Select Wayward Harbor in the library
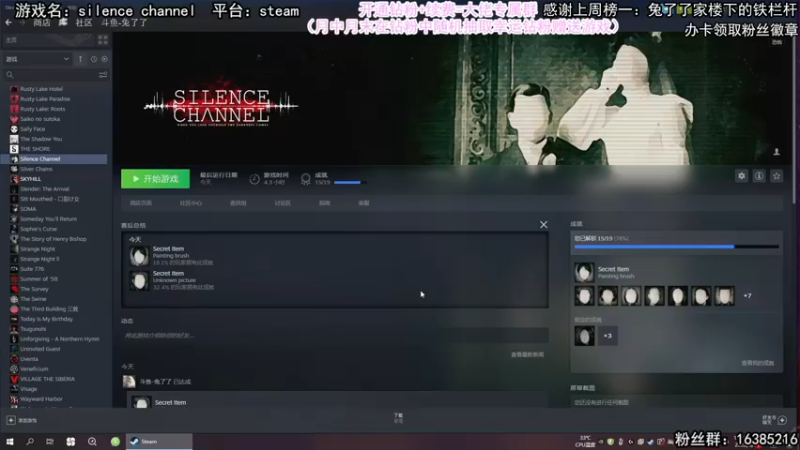This screenshot has height=450, width=800. [x=41, y=399]
